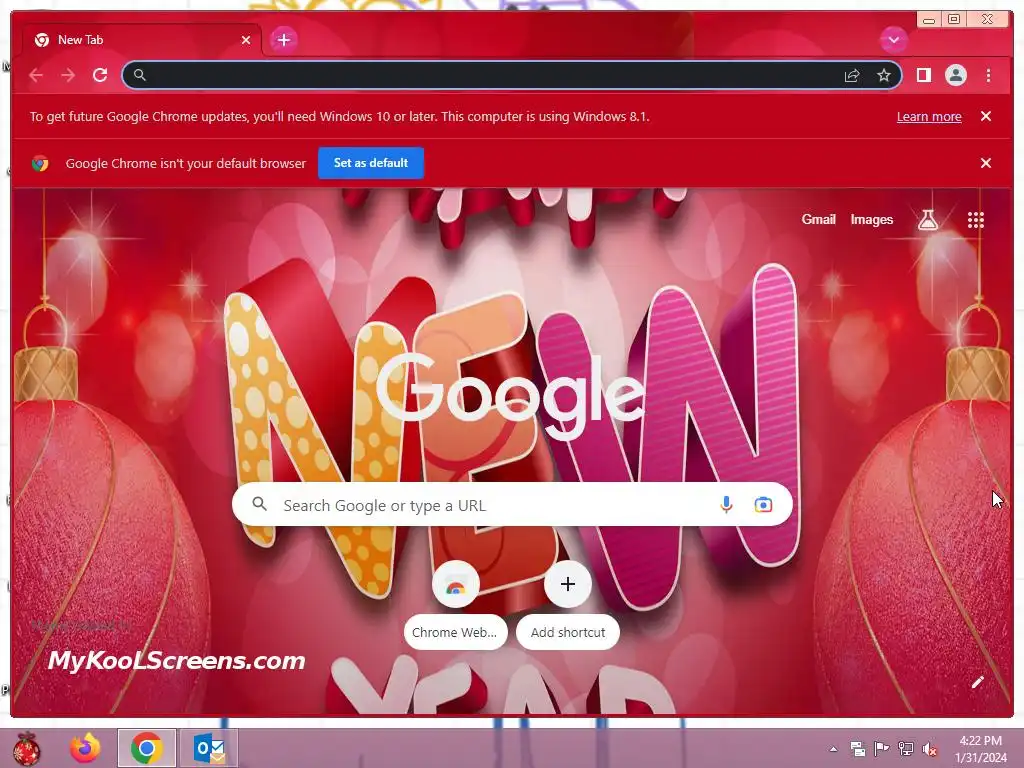Open the Google apps grid
This screenshot has height=768, width=1024.
click(x=976, y=220)
